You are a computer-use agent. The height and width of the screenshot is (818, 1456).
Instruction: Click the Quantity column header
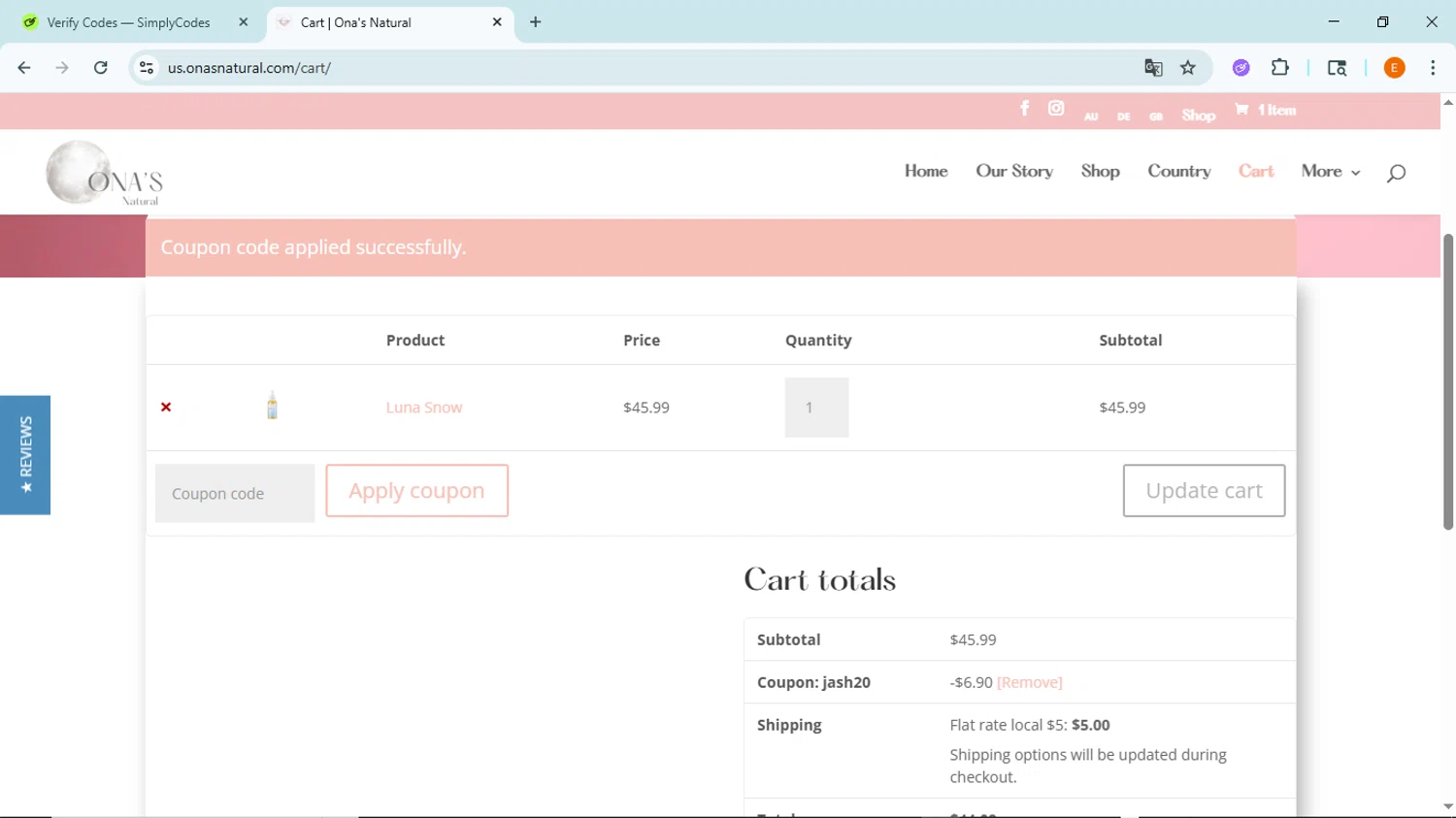click(x=818, y=341)
